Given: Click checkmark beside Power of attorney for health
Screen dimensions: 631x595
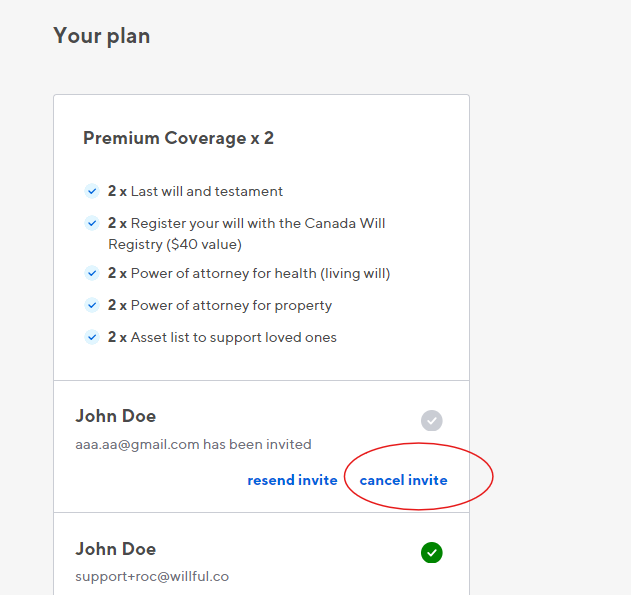Looking at the screenshot, I should pyautogui.click(x=92, y=273).
